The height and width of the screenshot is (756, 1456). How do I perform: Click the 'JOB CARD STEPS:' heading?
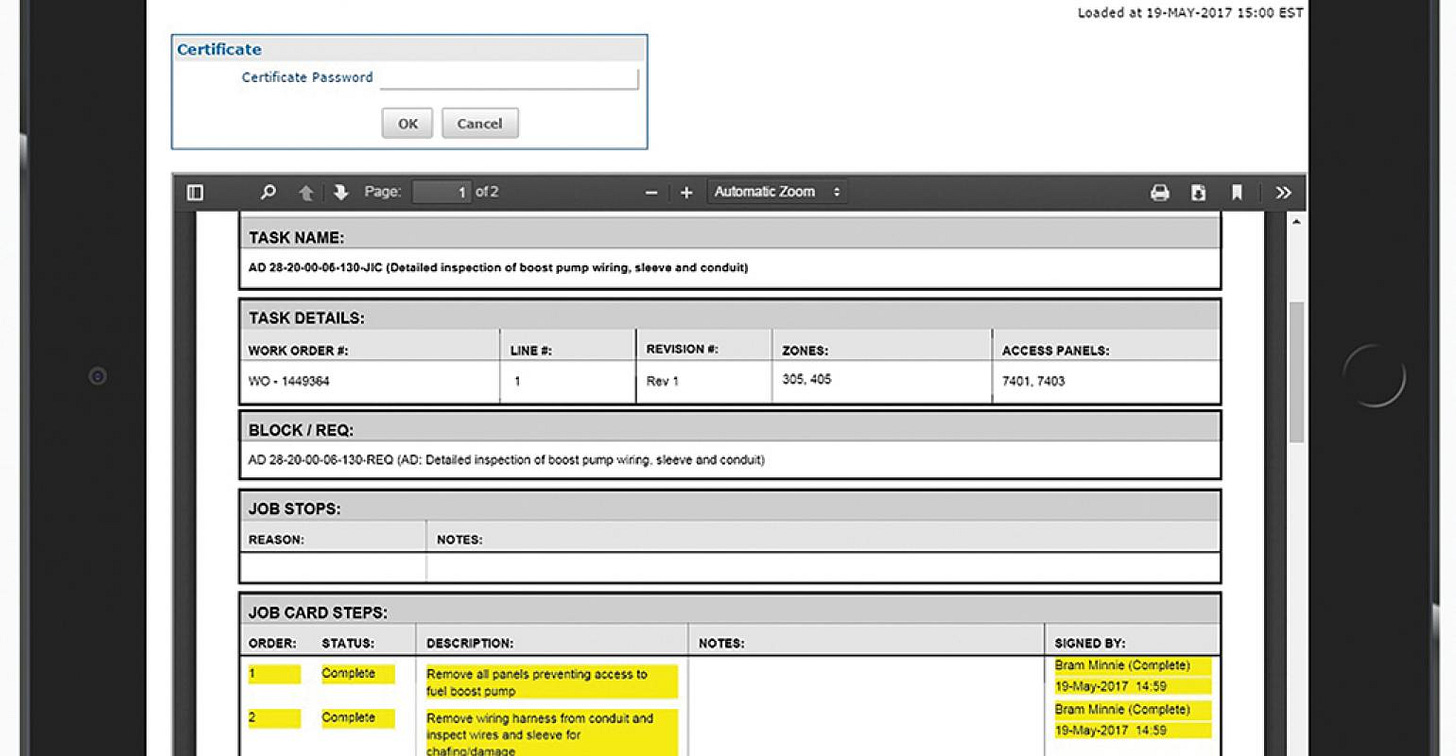point(317,612)
